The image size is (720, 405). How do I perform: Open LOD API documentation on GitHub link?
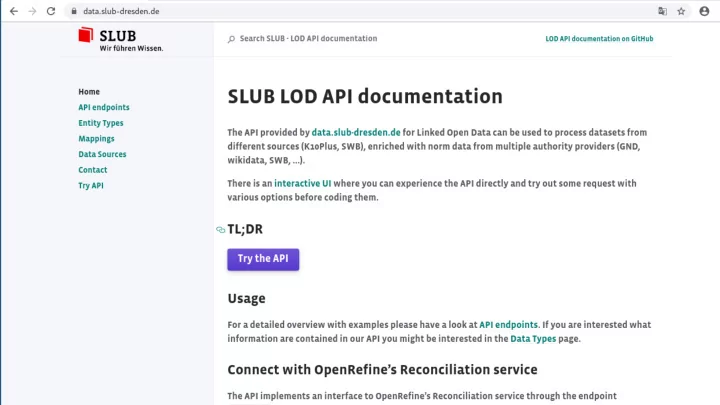point(599,39)
